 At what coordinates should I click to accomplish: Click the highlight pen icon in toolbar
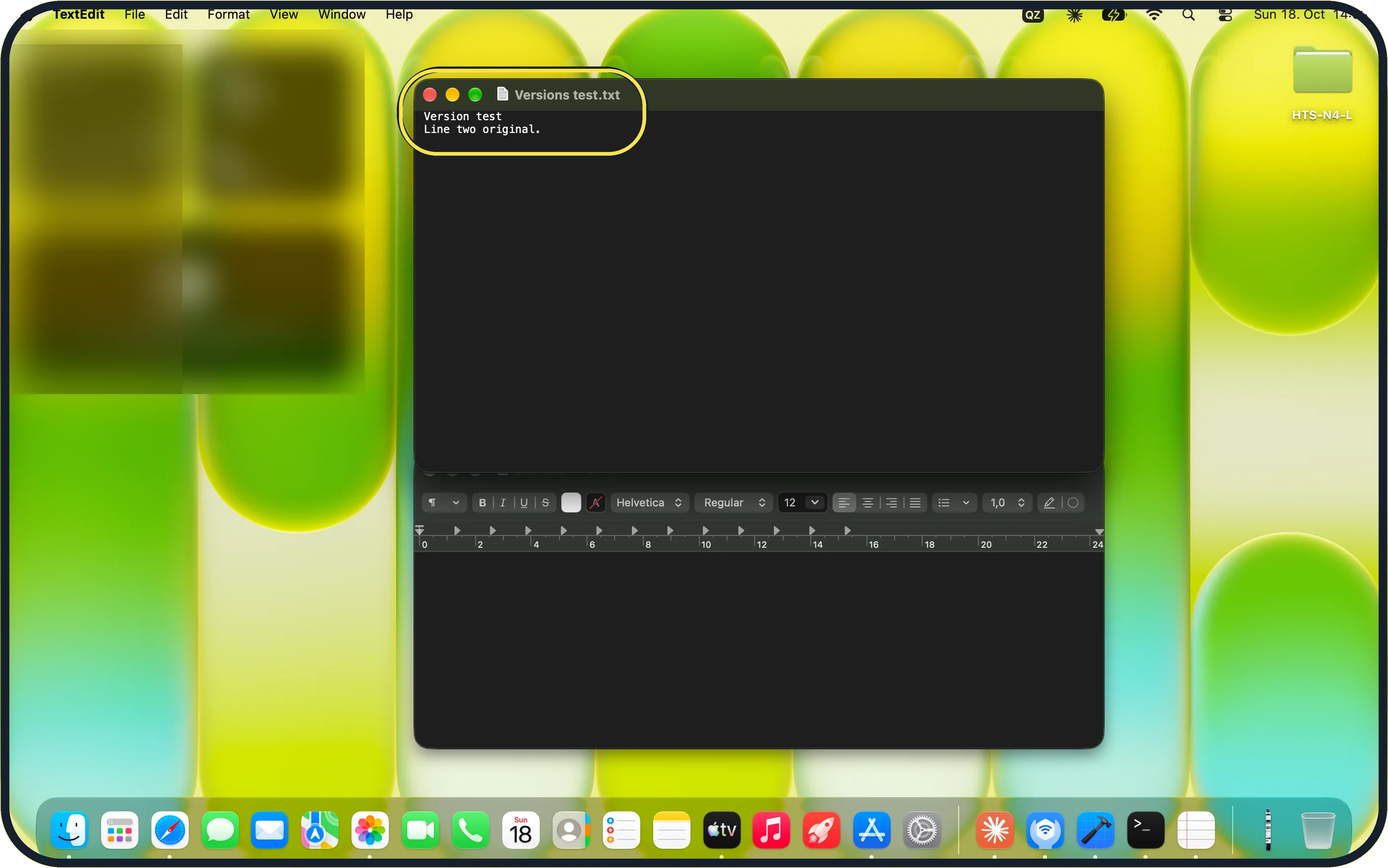pos(1049,503)
